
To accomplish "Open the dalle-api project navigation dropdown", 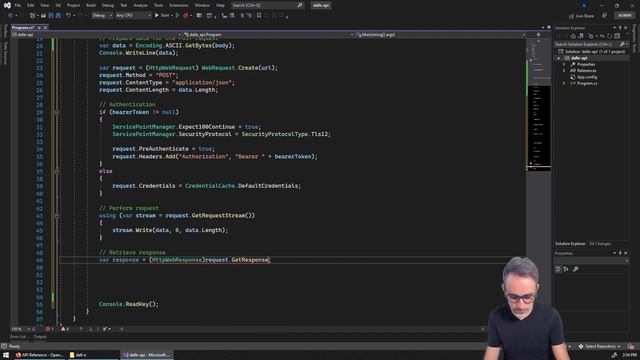I will tap(96, 35).
